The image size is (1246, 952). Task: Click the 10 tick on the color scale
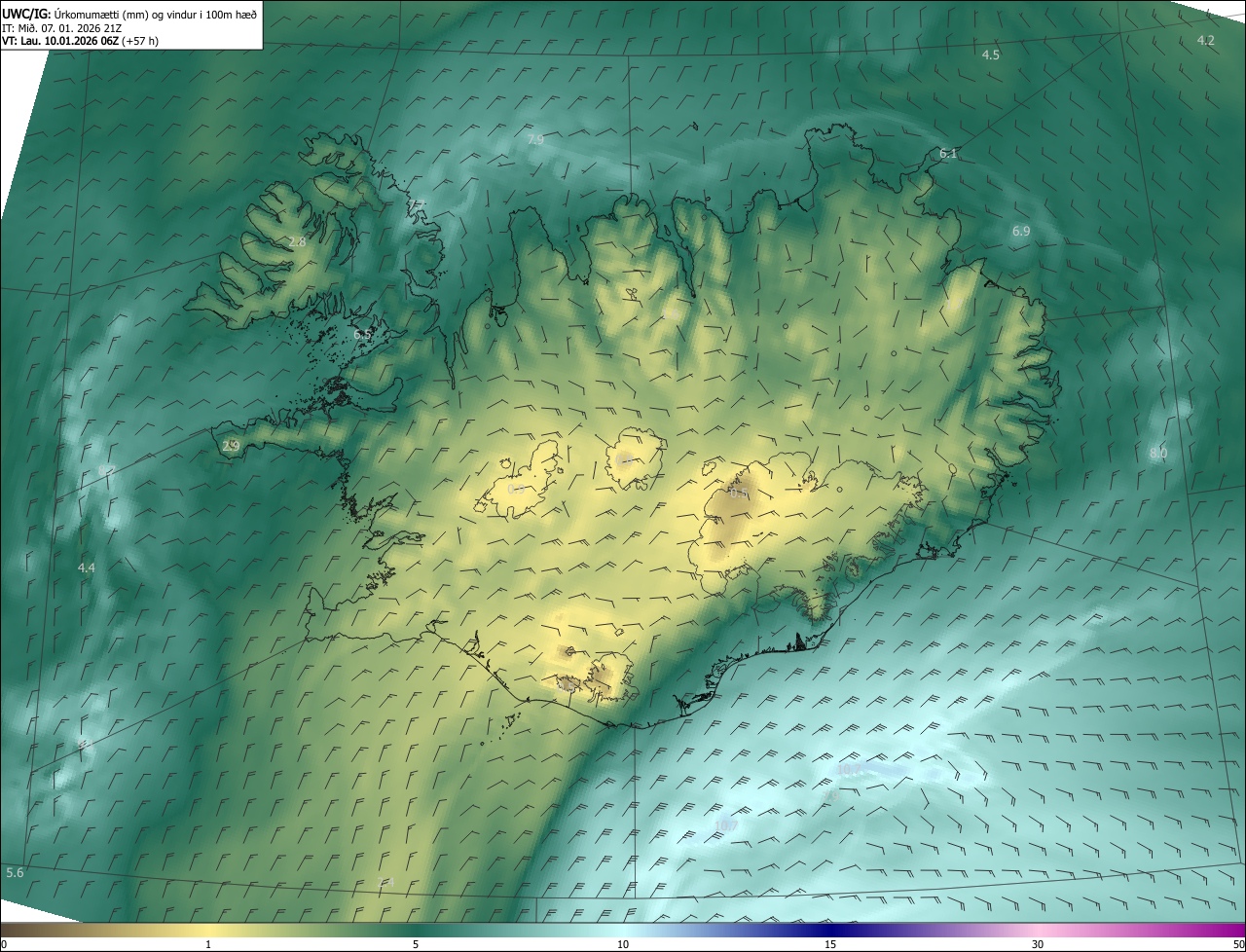[623, 944]
